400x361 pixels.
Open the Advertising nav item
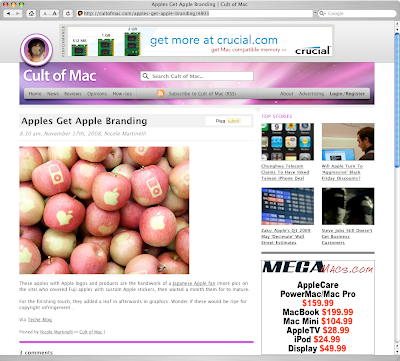coord(311,94)
